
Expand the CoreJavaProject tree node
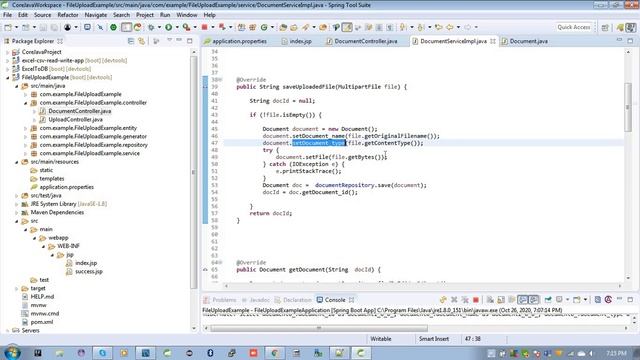7,52
